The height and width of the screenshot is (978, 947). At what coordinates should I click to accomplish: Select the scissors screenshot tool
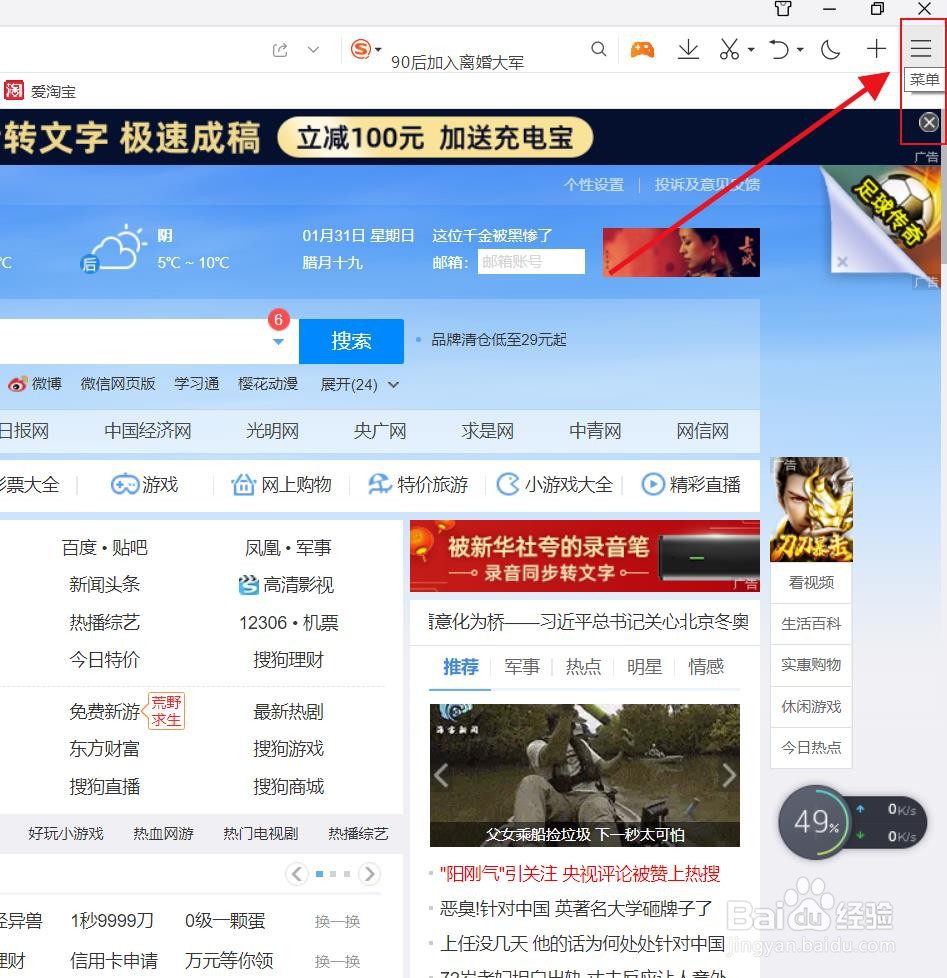[x=728, y=48]
